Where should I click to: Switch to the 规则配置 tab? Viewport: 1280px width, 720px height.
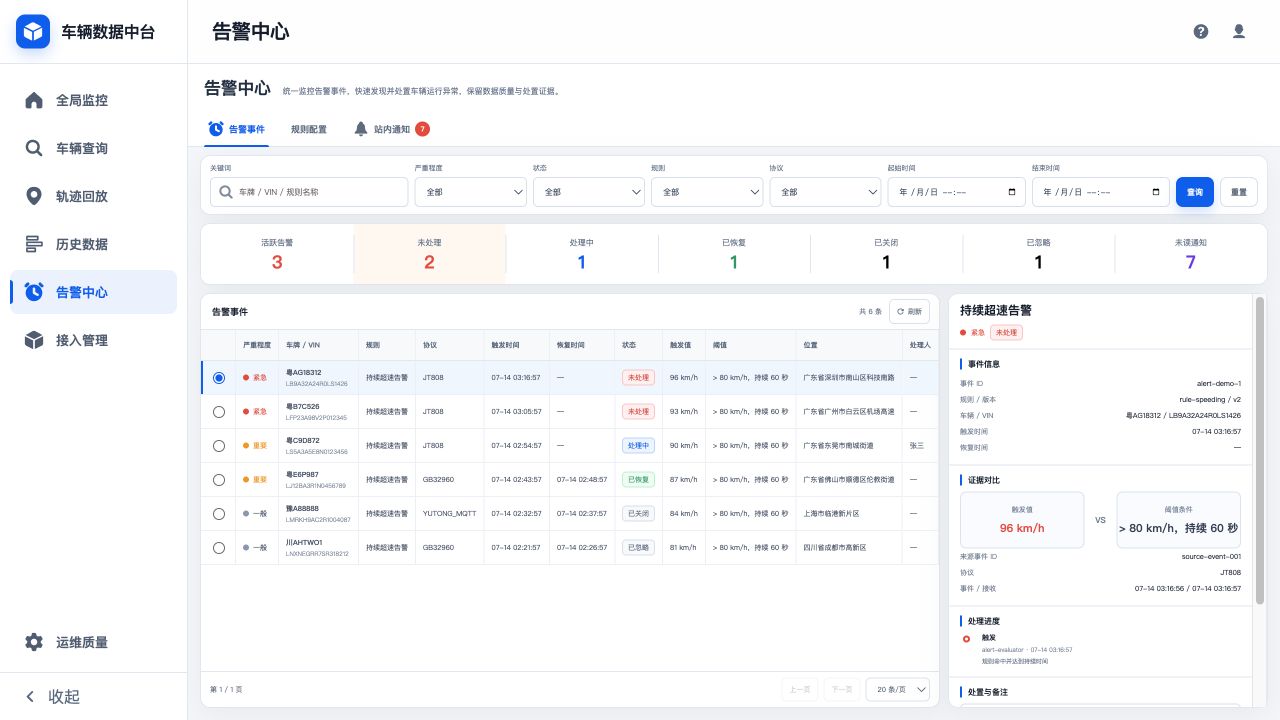coord(308,129)
